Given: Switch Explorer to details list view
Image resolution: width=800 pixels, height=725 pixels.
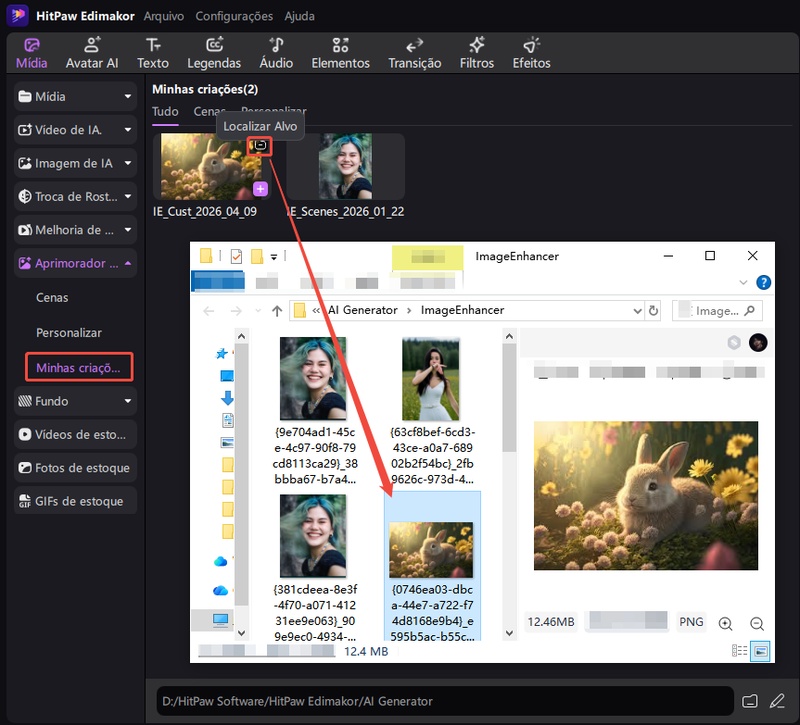Looking at the screenshot, I should [740, 651].
